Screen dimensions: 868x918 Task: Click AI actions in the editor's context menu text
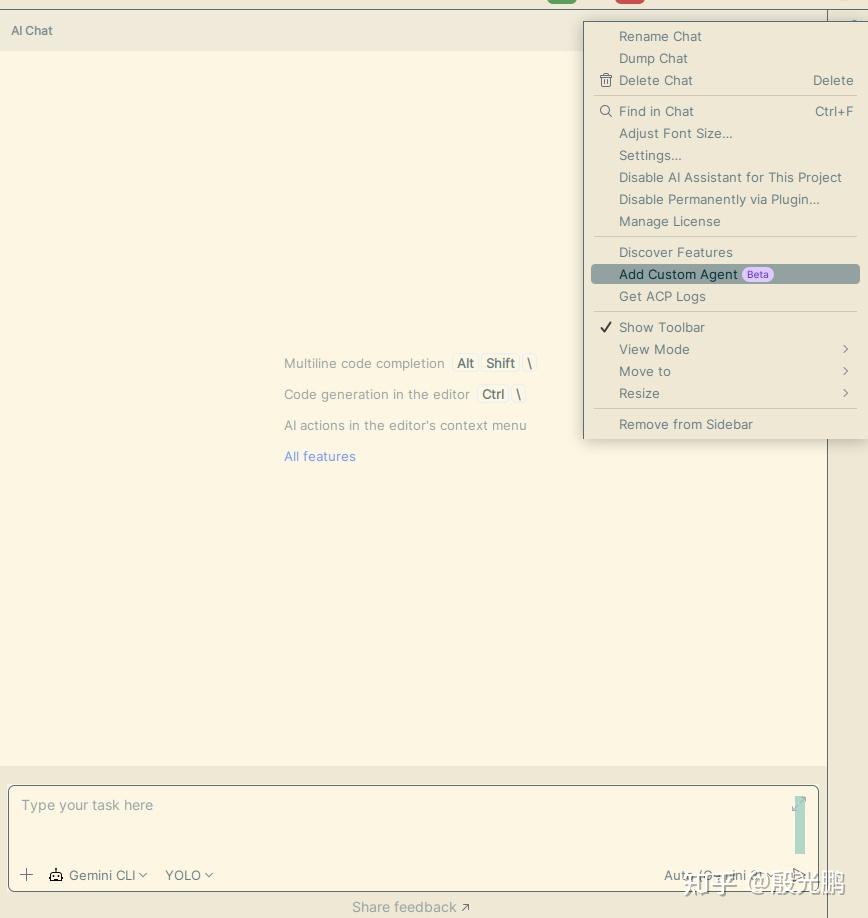(405, 425)
